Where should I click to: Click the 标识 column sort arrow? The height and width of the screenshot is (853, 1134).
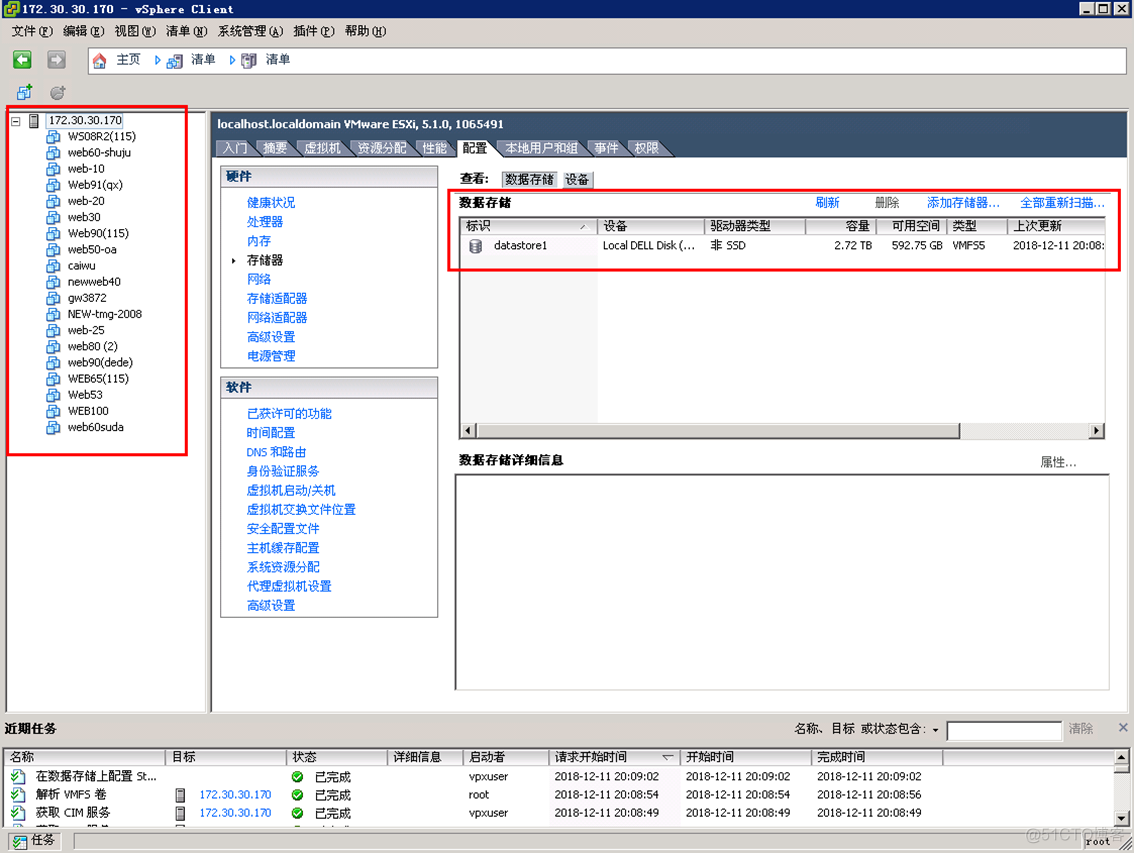coord(583,226)
